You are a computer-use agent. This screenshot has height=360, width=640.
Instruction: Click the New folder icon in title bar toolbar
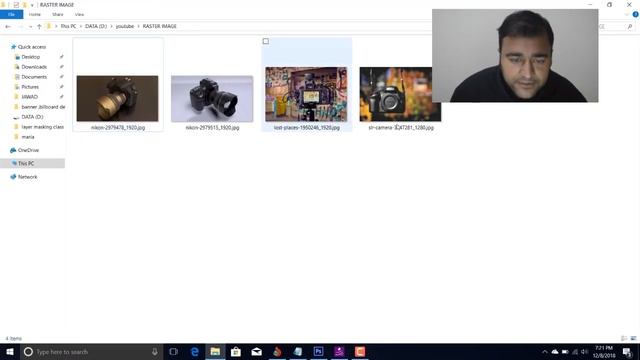[x=24, y=5]
